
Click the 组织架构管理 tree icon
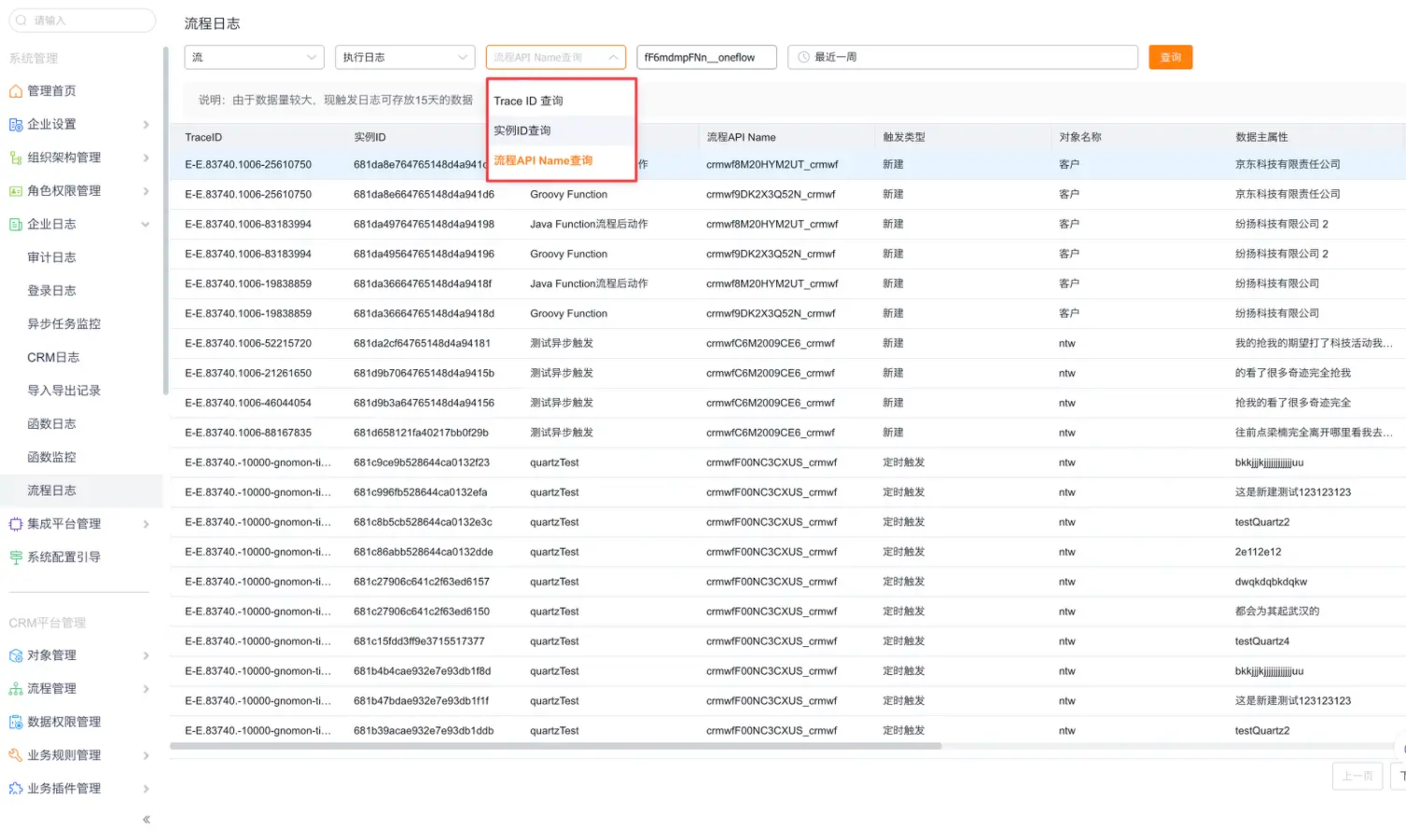click(16, 158)
